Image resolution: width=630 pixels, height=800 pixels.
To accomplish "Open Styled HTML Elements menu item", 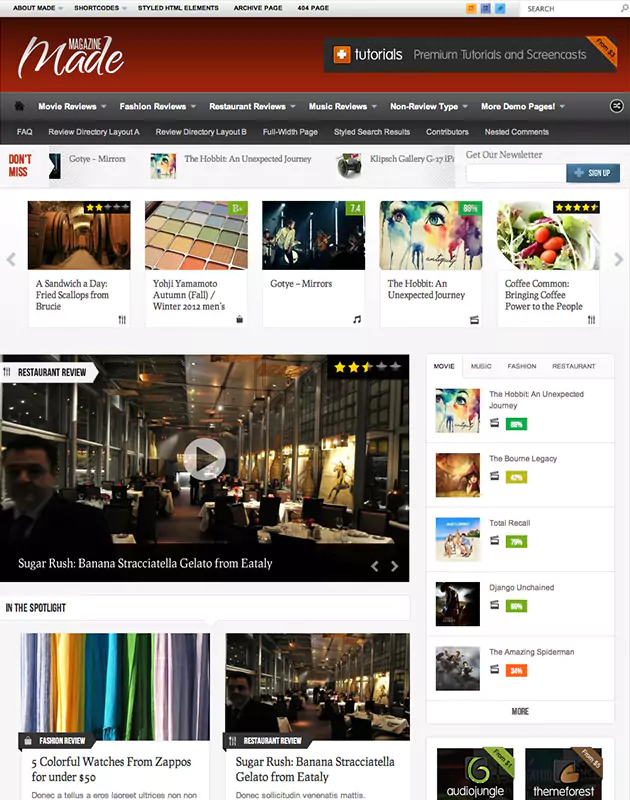I will [178, 8].
